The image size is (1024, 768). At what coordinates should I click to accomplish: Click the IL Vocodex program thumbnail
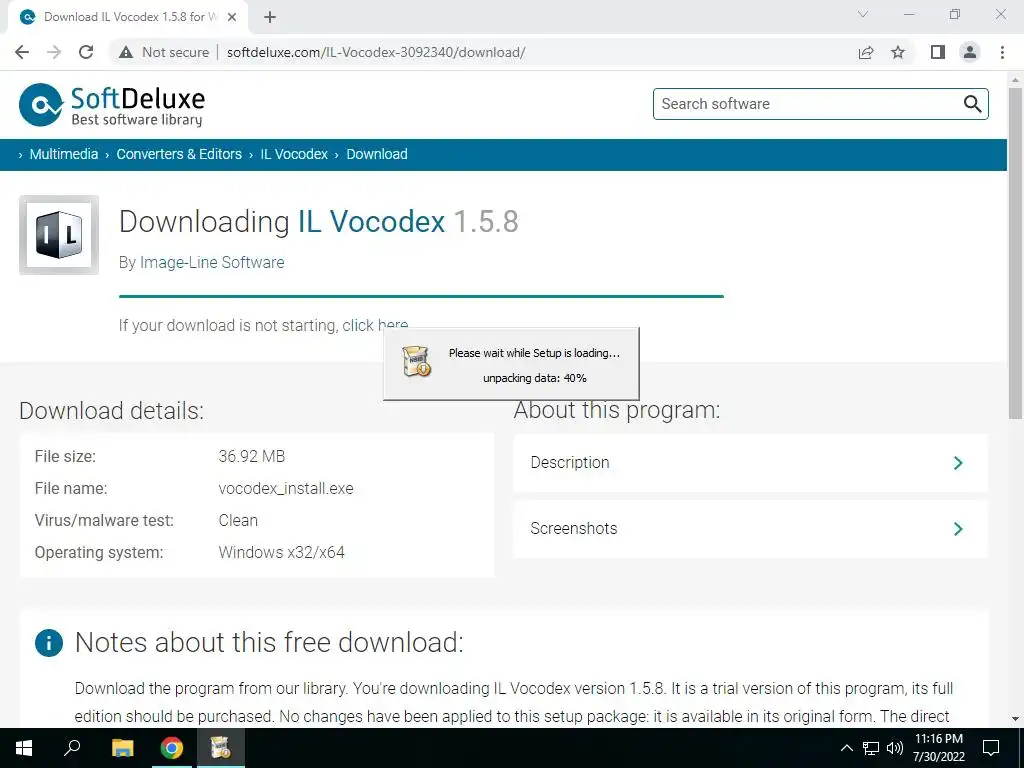(59, 235)
